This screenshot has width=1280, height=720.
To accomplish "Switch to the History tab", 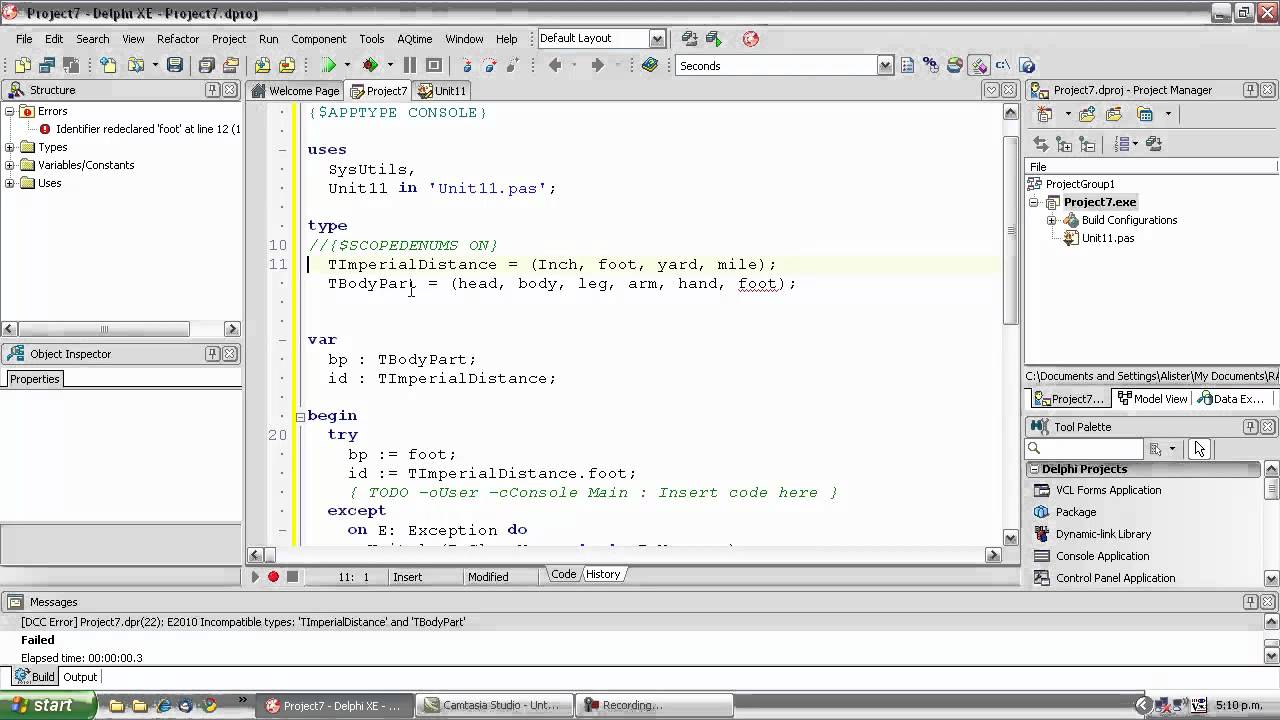I will (603, 574).
